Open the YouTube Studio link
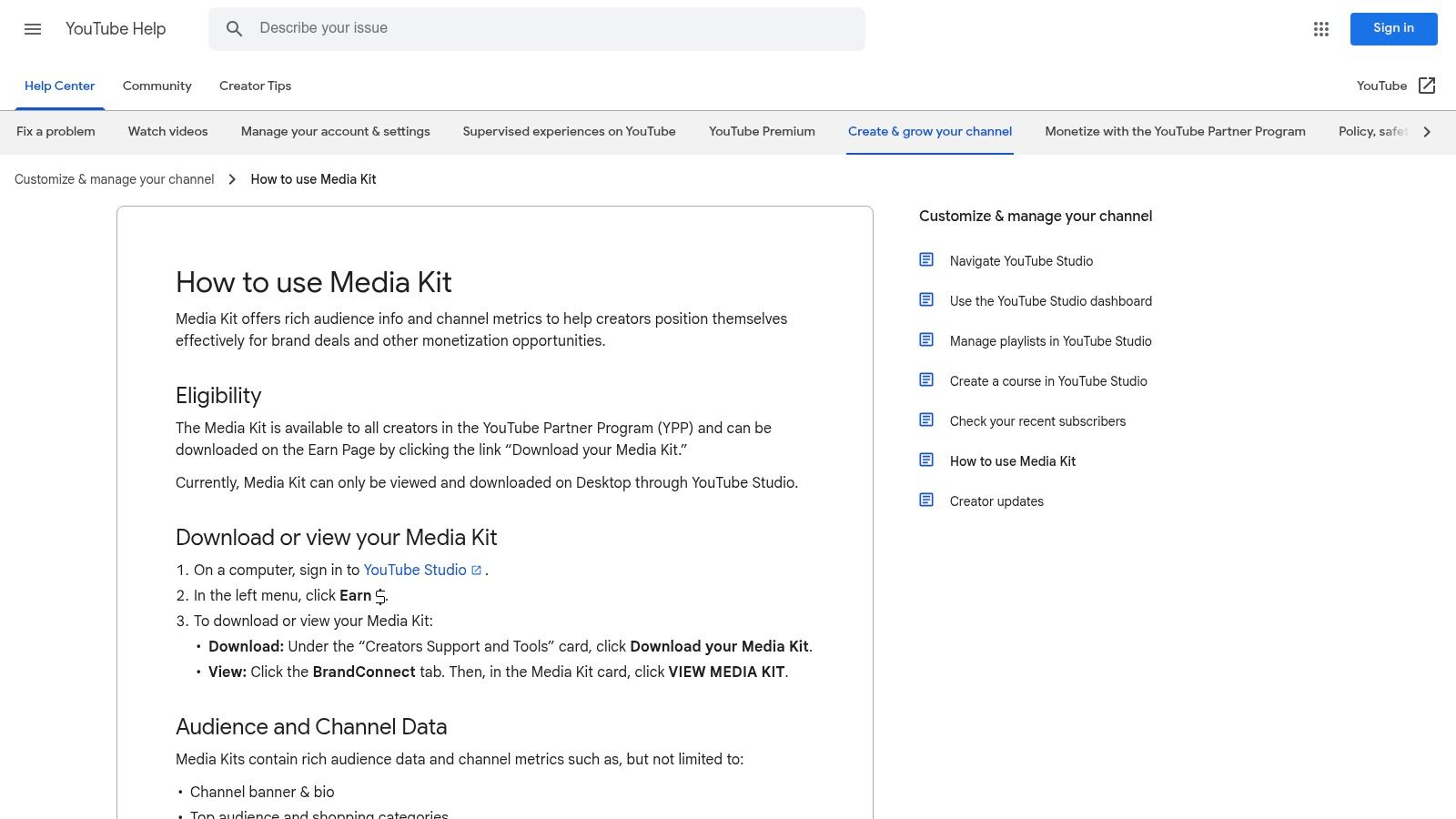The height and width of the screenshot is (819, 1456). (415, 570)
